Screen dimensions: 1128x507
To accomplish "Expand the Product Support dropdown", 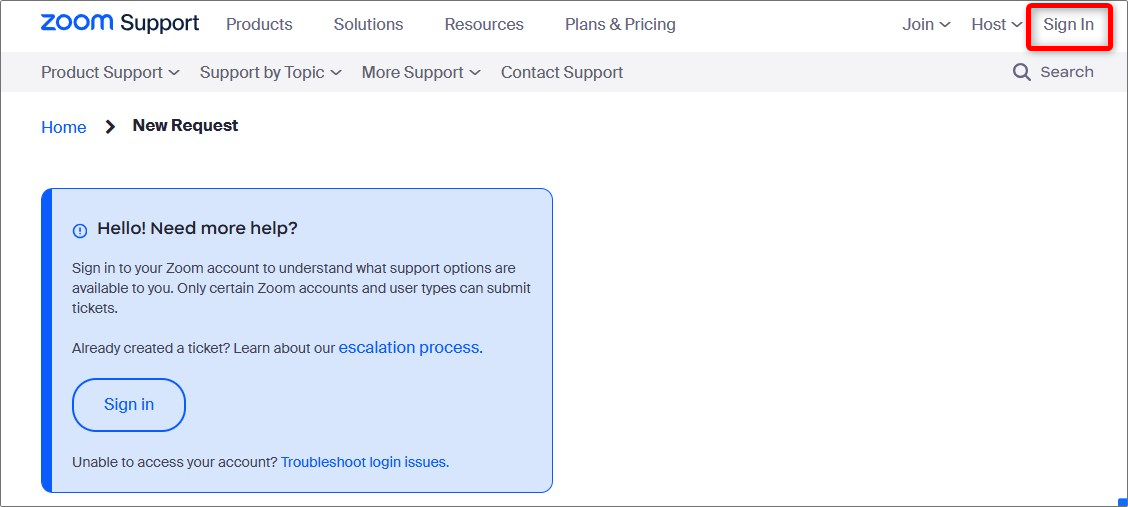I will point(110,73).
